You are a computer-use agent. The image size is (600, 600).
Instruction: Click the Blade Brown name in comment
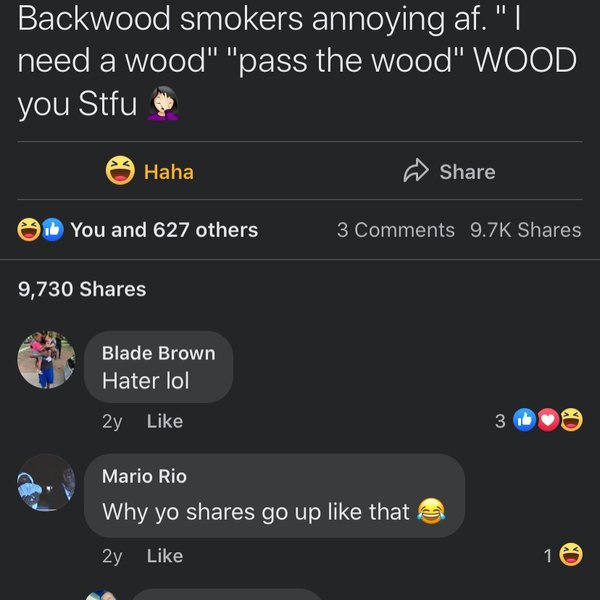coord(158,353)
